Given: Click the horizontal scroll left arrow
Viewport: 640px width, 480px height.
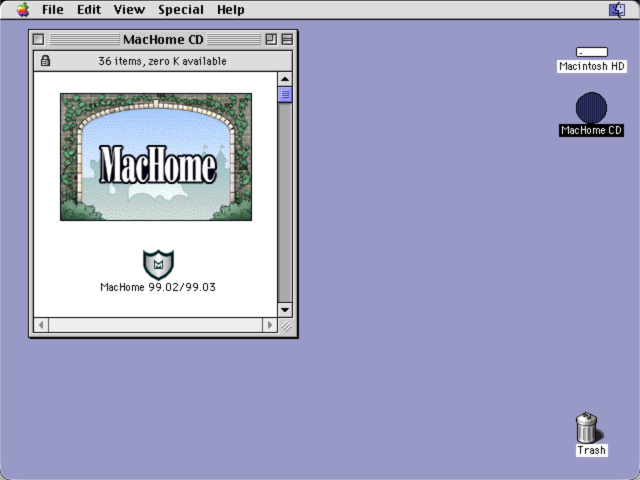Looking at the screenshot, I should point(41,325).
